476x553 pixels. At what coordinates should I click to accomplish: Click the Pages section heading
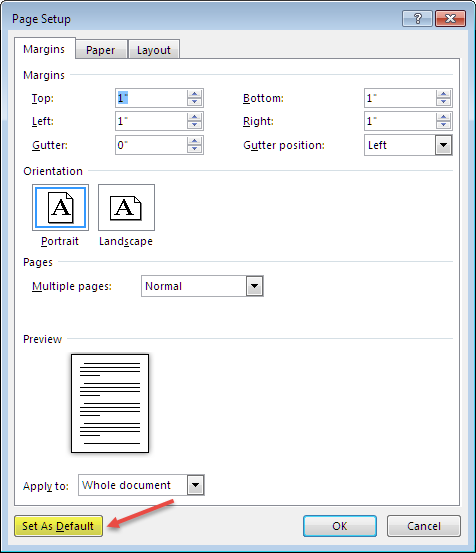click(38, 262)
